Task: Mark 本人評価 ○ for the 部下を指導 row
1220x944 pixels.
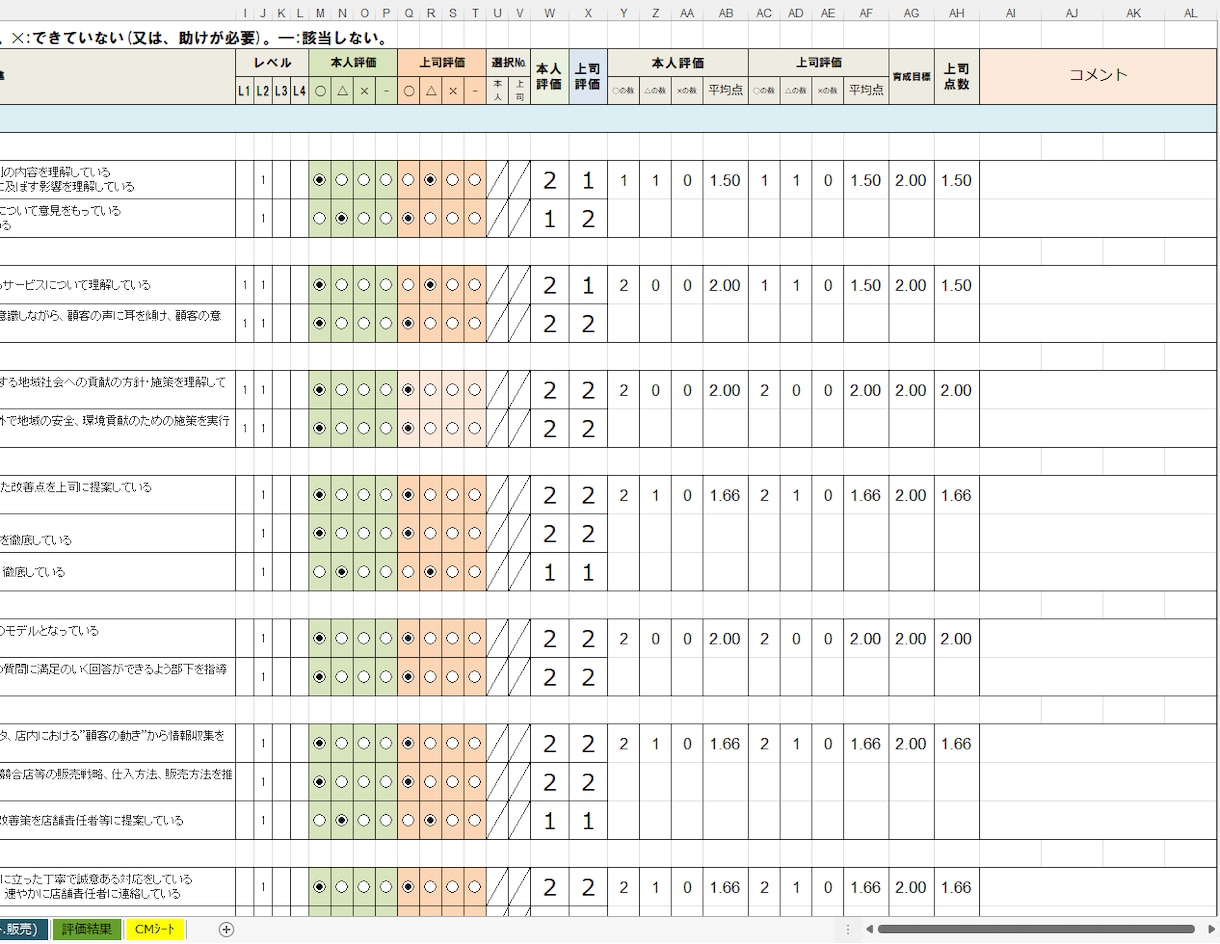Action: [x=320, y=677]
